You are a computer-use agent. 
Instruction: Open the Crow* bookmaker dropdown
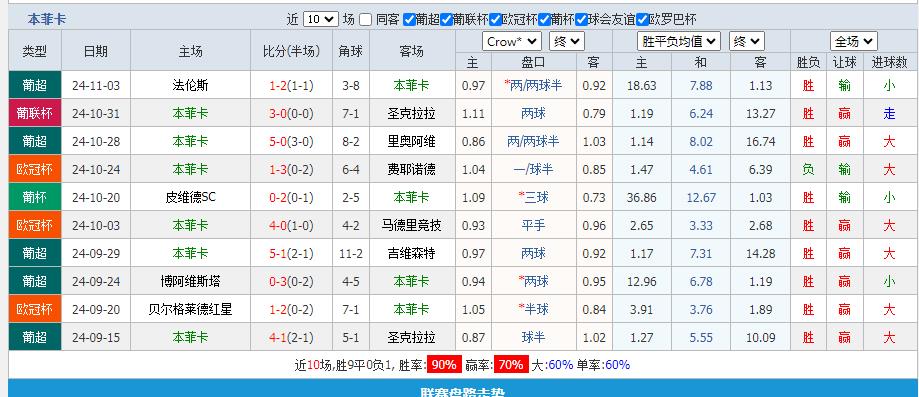coord(512,42)
